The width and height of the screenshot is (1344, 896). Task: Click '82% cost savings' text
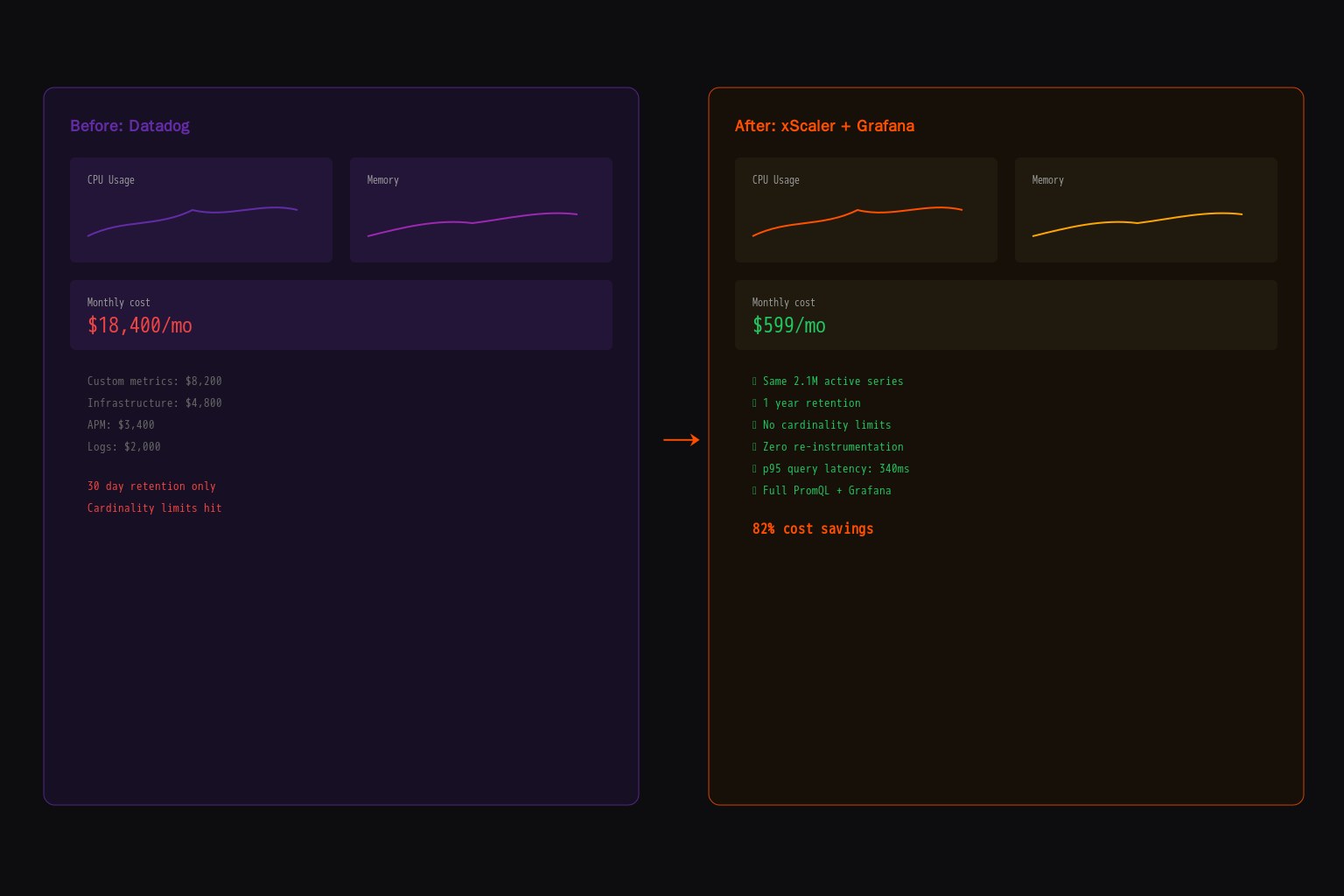click(x=813, y=528)
